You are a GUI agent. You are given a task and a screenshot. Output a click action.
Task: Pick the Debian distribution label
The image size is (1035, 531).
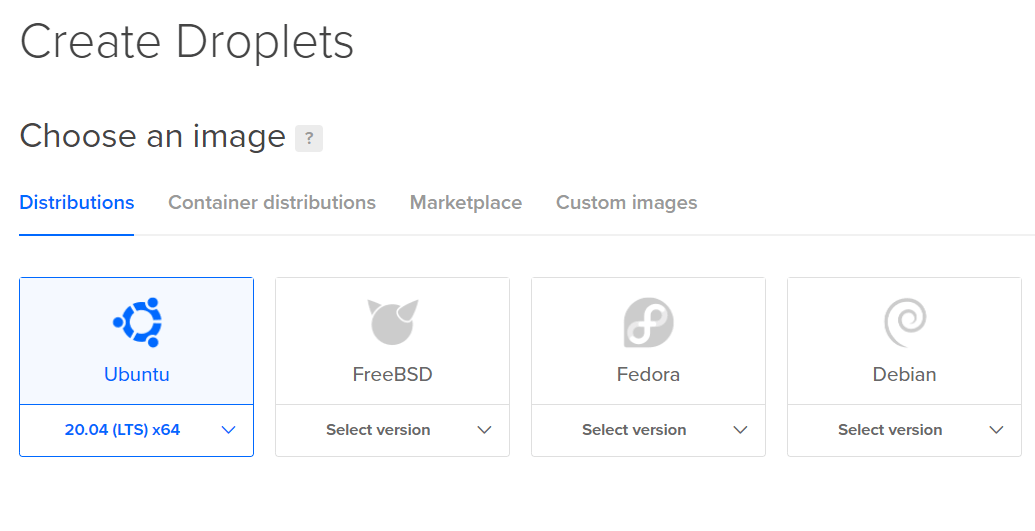pyautogui.click(x=904, y=375)
